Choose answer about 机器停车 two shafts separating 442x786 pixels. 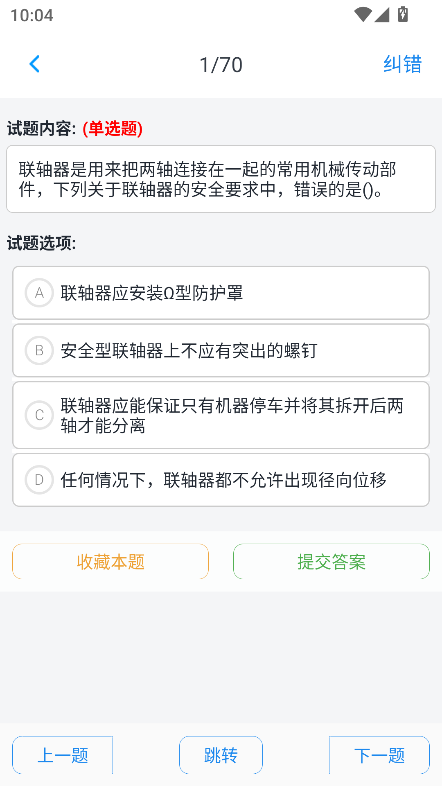(x=232, y=415)
